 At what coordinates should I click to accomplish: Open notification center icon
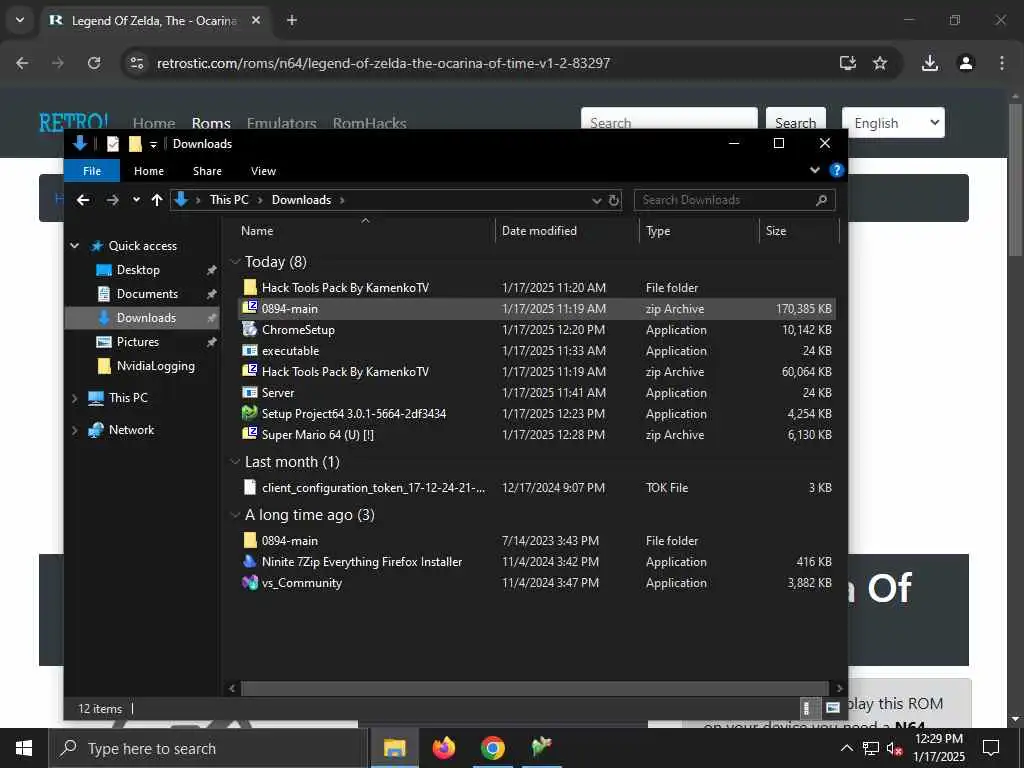pyautogui.click(x=991, y=748)
